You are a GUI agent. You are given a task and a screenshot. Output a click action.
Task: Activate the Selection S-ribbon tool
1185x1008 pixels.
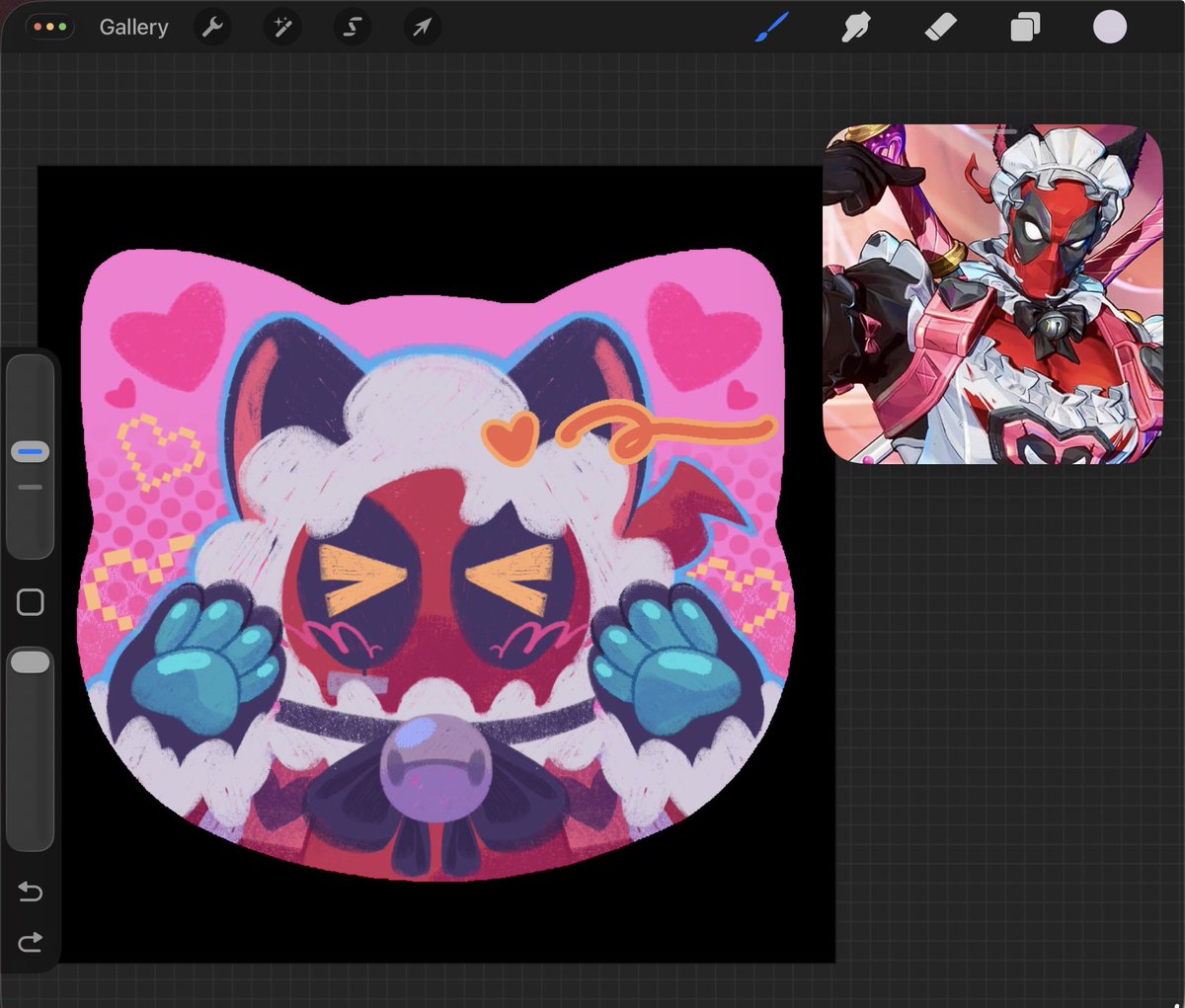coord(353,28)
